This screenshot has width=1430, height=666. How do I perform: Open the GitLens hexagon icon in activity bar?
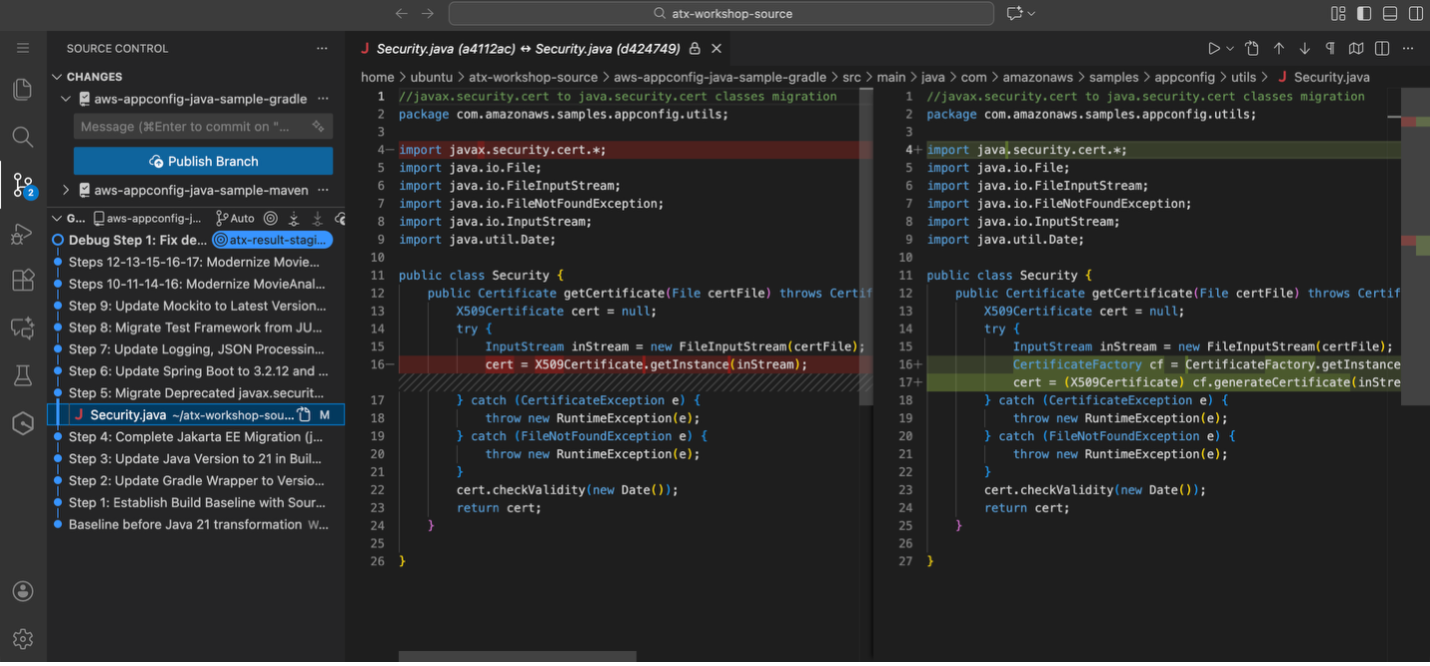(22, 423)
